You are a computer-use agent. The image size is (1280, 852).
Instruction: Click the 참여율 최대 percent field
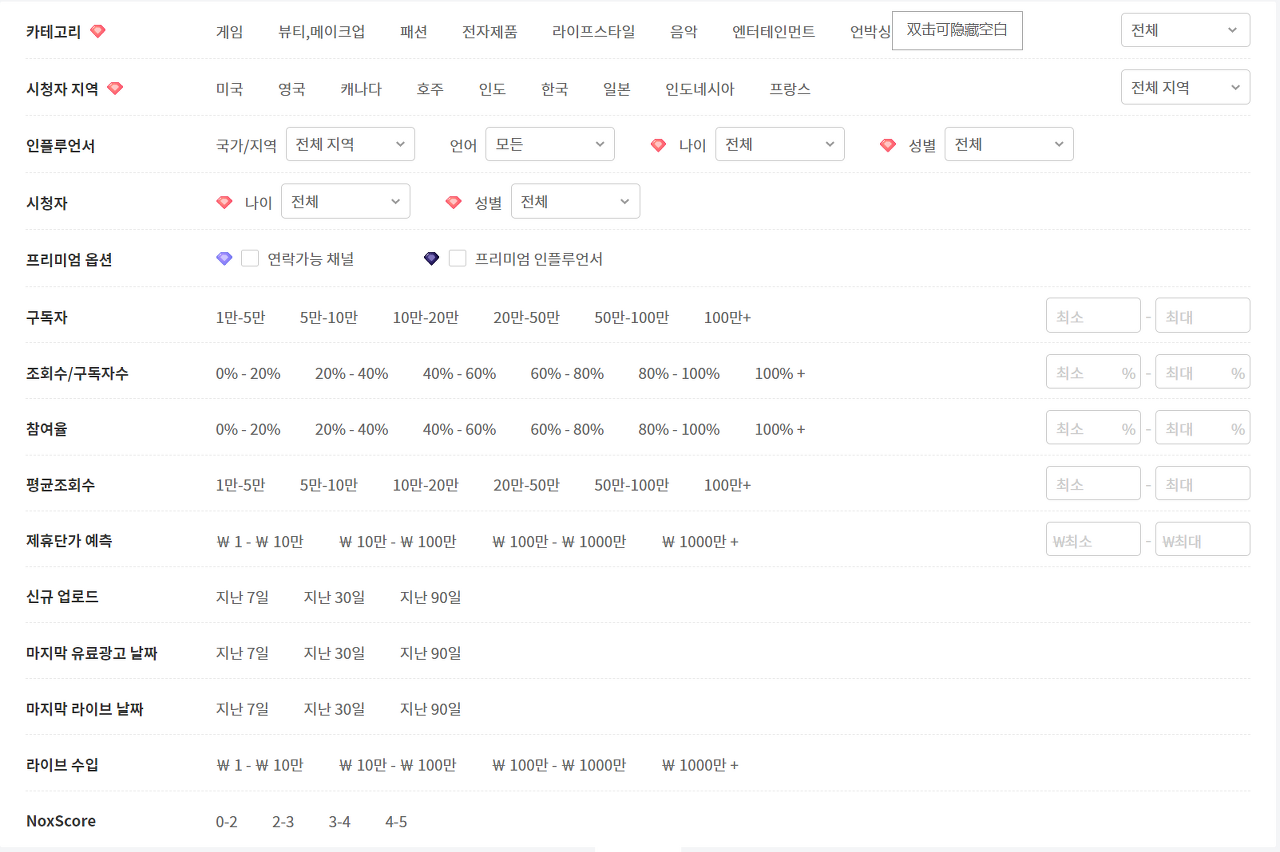(x=1202, y=428)
